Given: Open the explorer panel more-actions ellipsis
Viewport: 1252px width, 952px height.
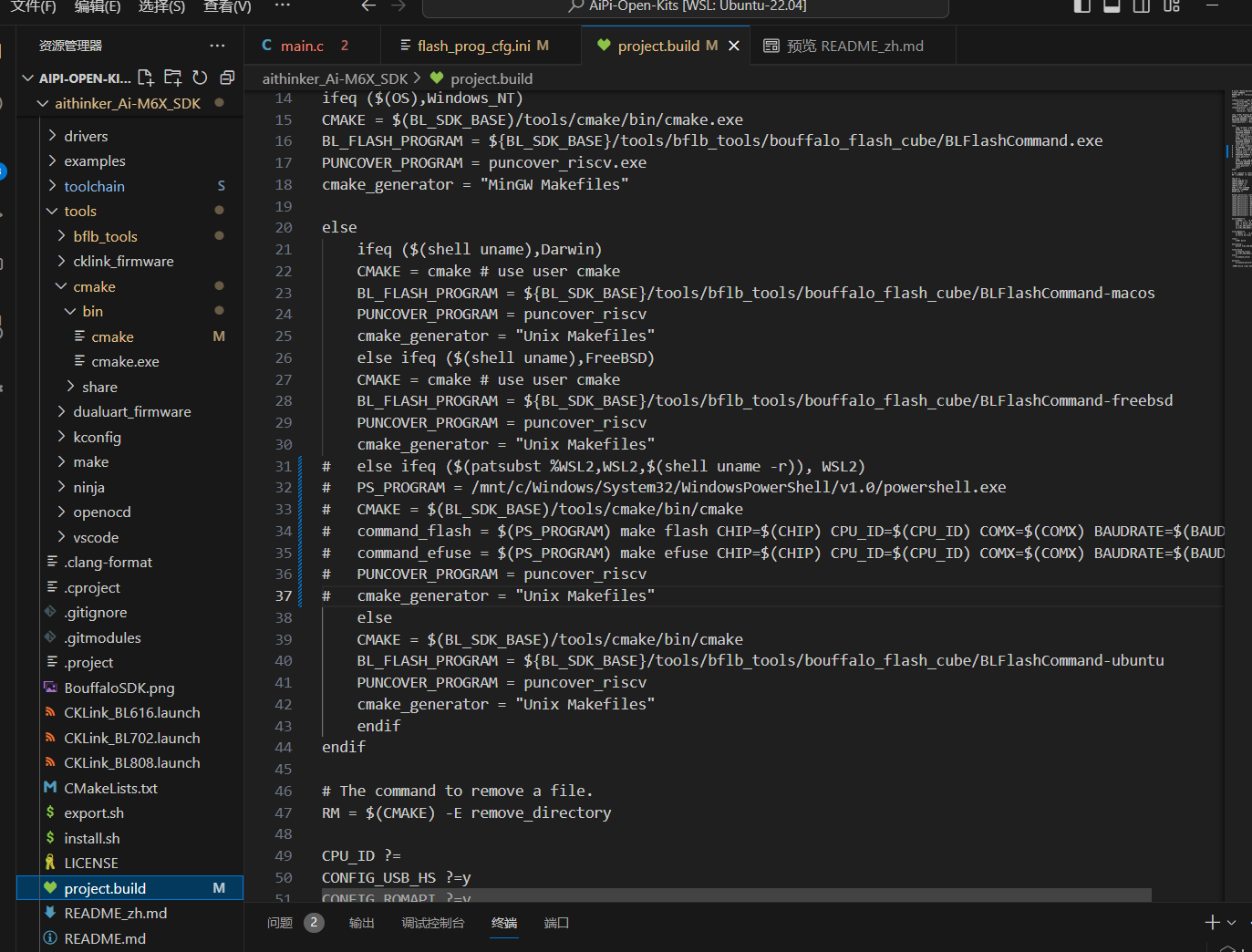Looking at the screenshot, I should 217,46.
